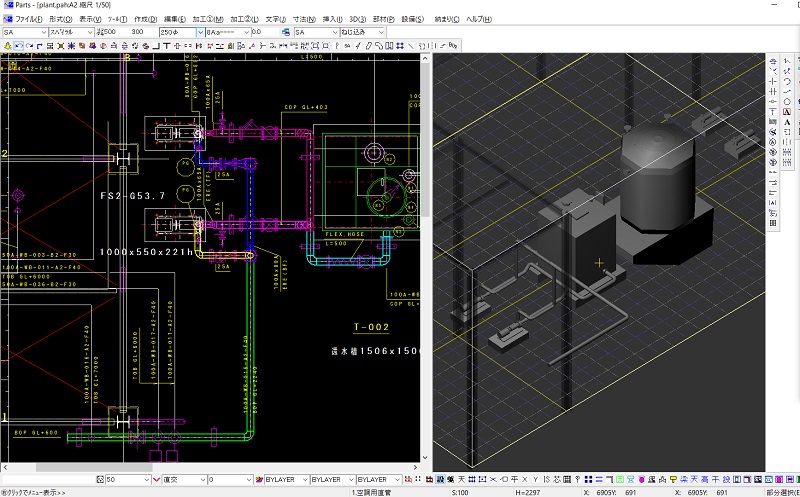Click the yellow bell icon in top toolbar

[8, 46]
